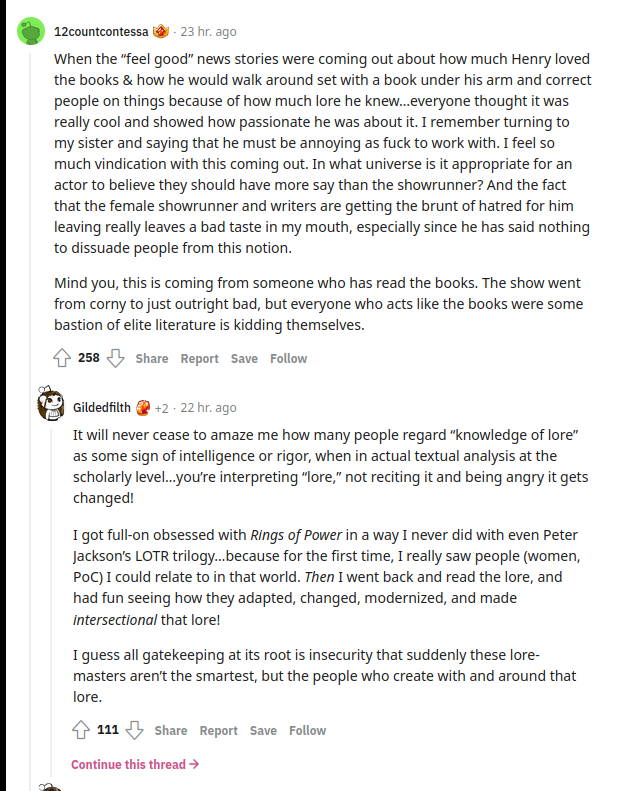Expand Continue this thread link
This screenshot has width=634, height=791.
click(135, 764)
